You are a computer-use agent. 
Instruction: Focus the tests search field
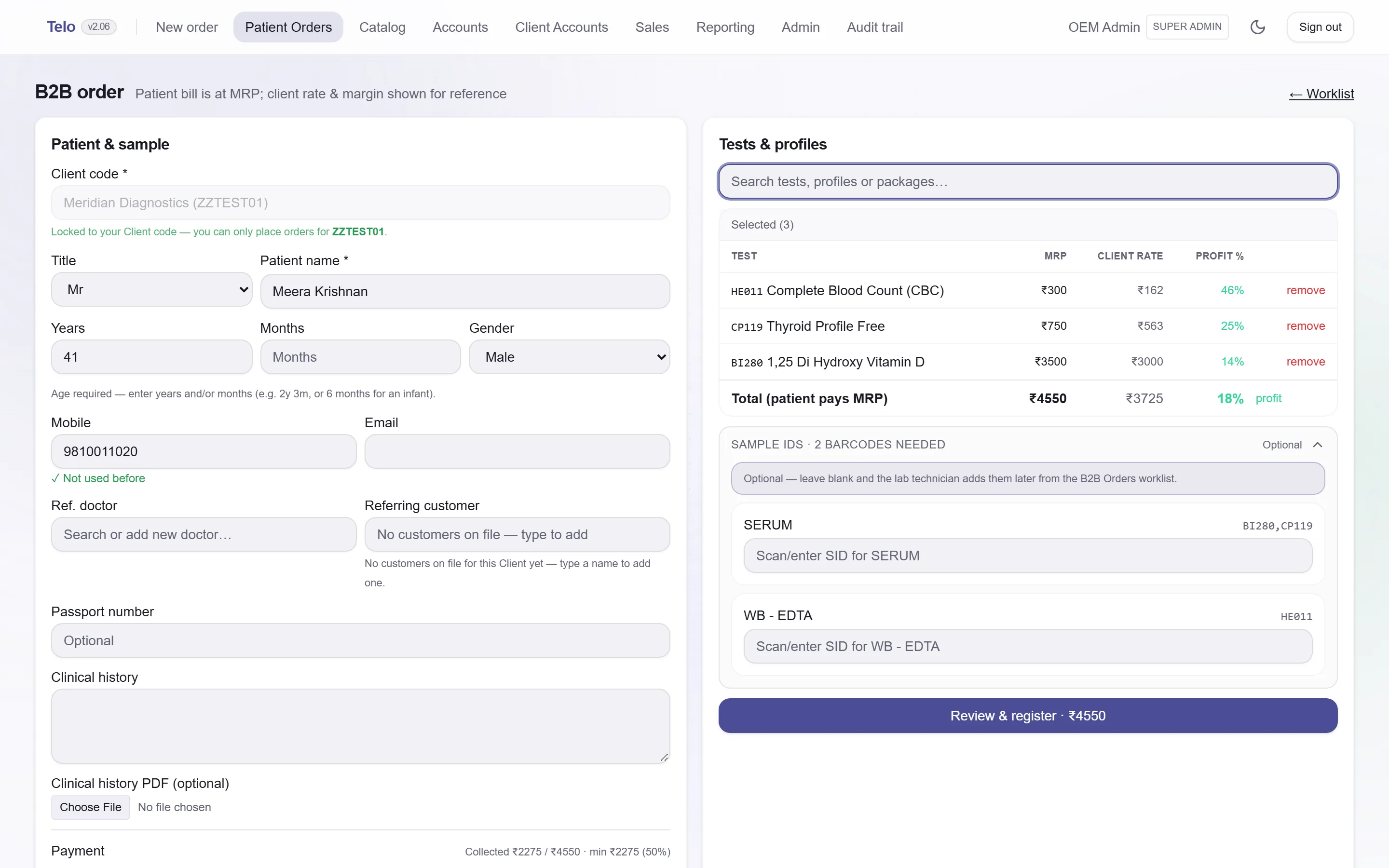coord(1027,181)
